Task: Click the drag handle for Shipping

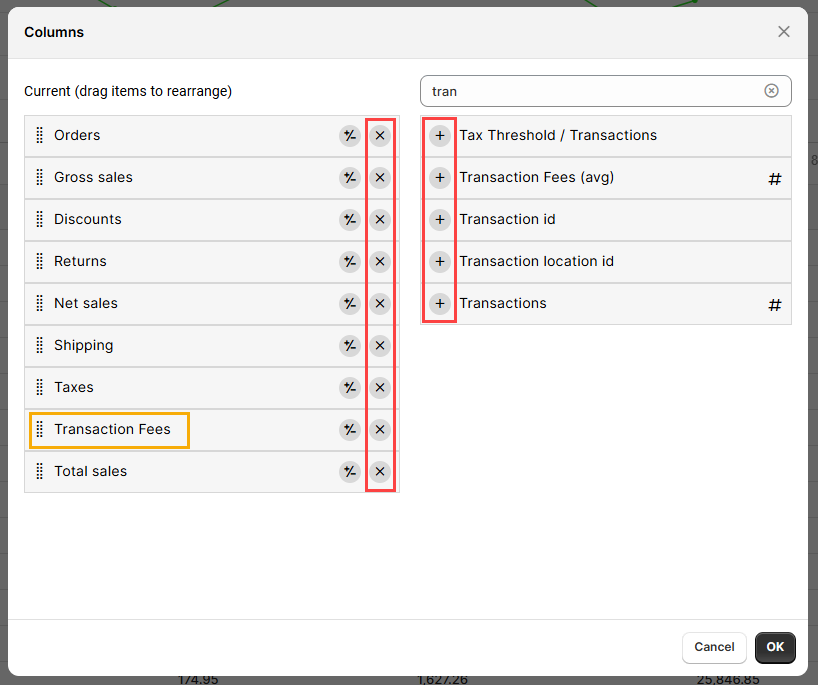Action: [x=40, y=346]
